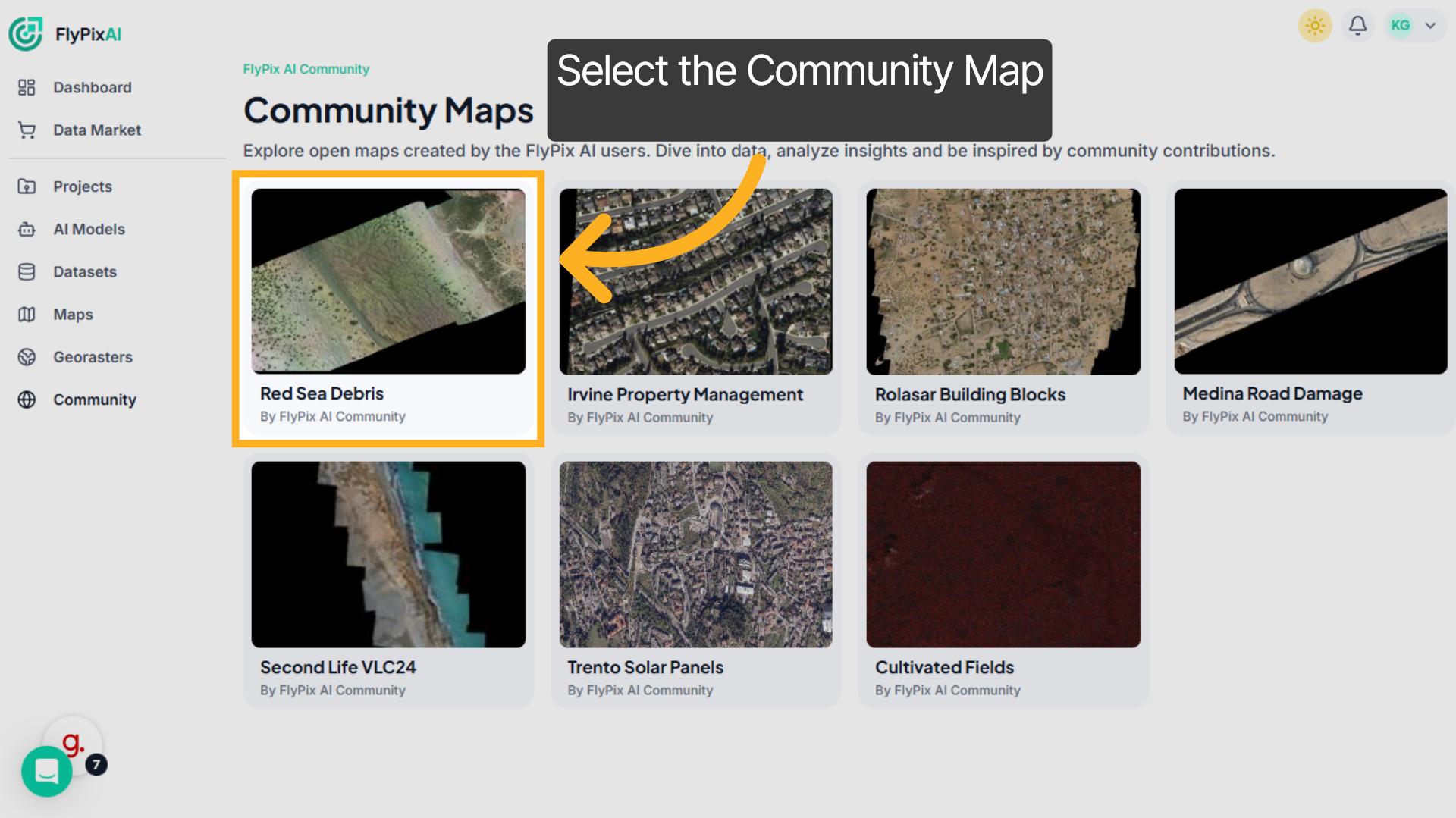1456x818 pixels.
Task: Click the Community globe icon
Action: pos(27,400)
